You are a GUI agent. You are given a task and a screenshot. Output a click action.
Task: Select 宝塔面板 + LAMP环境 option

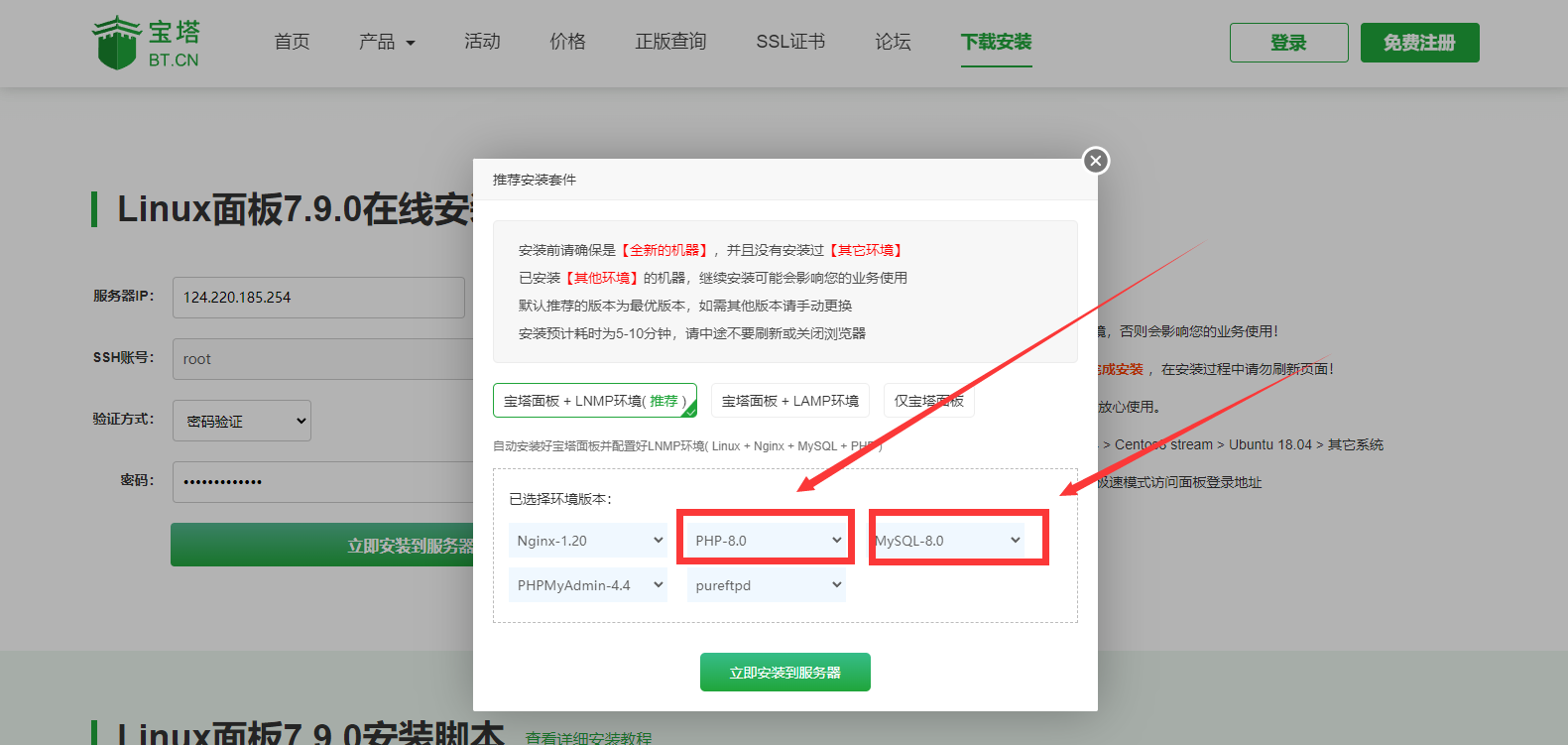[x=790, y=401]
